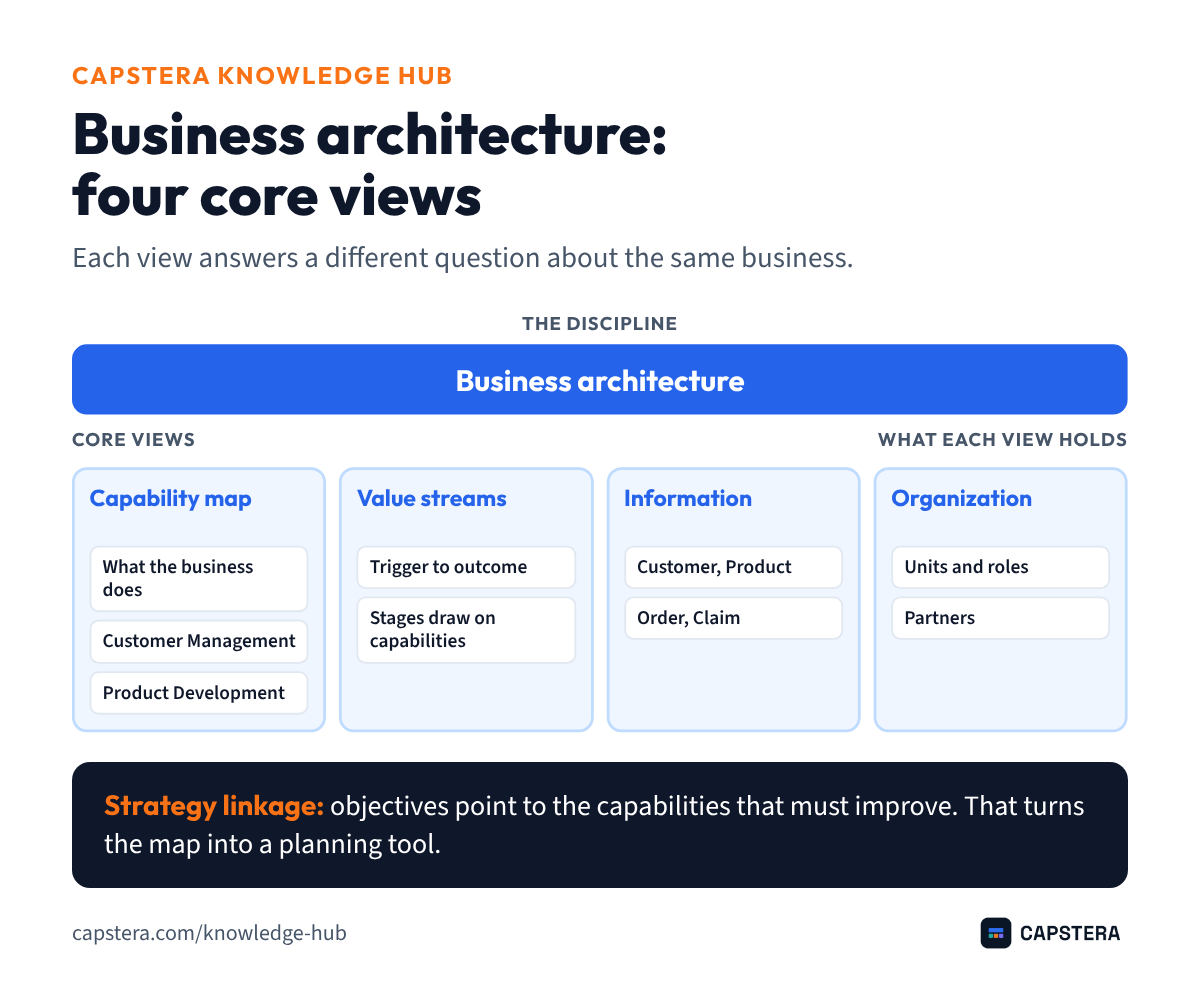
Task: Open the capstera.com/knowledge-hub link
Action: (x=209, y=933)
